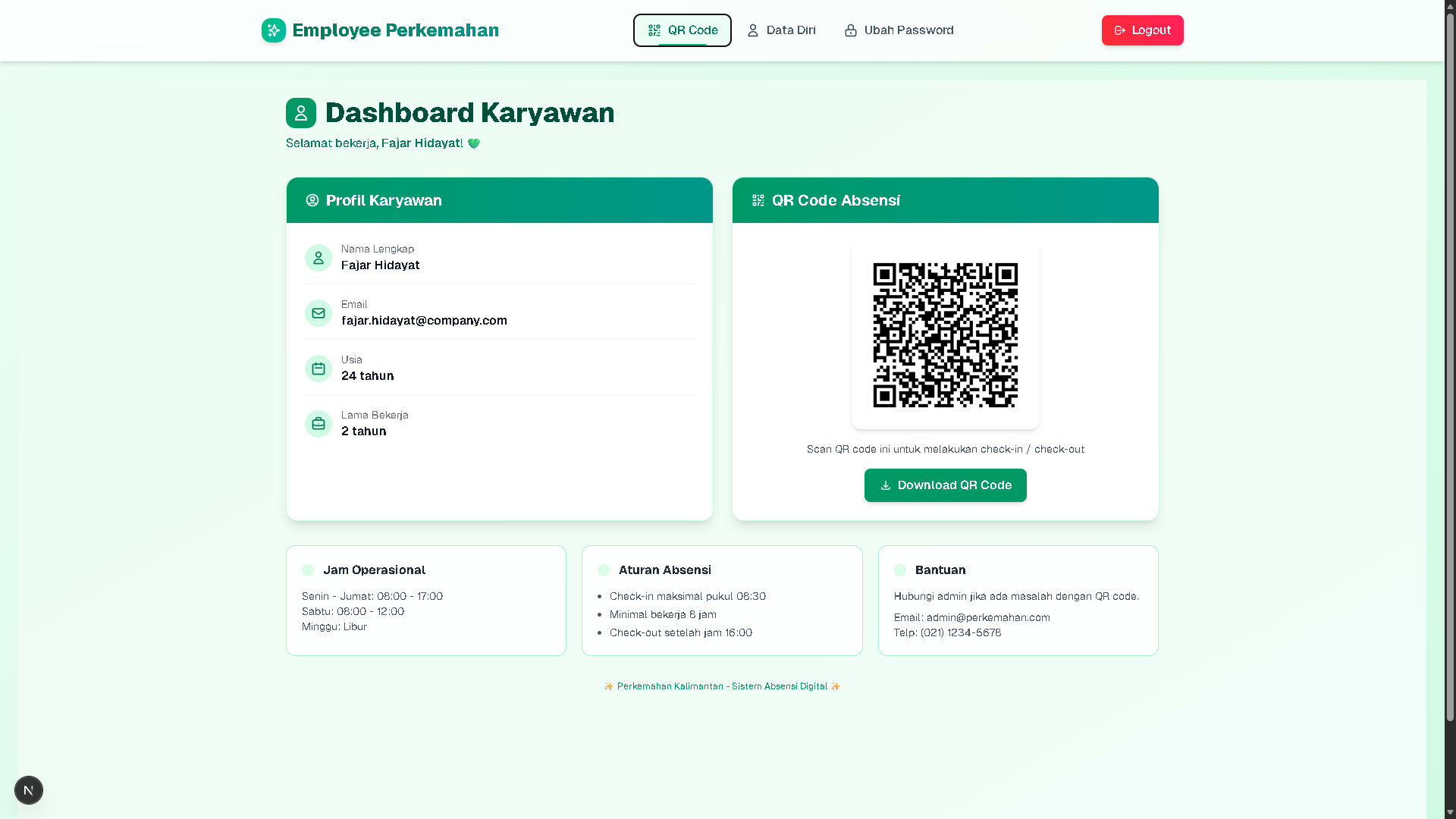1456x819 pixels.
Task: Go to the Data Diri tab
Action: tap(781, 30)
